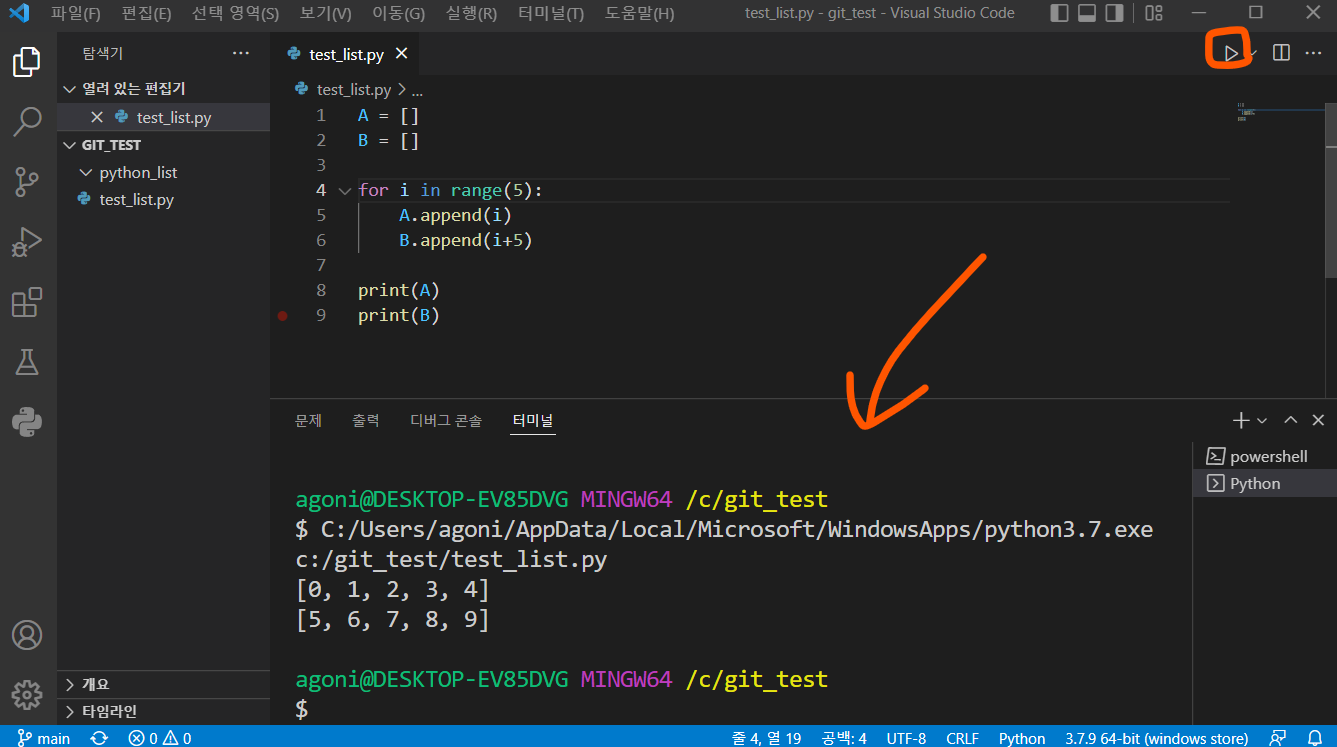Click the main branch indicator
Screen dimensions: 1337x747
pos(44,738)
